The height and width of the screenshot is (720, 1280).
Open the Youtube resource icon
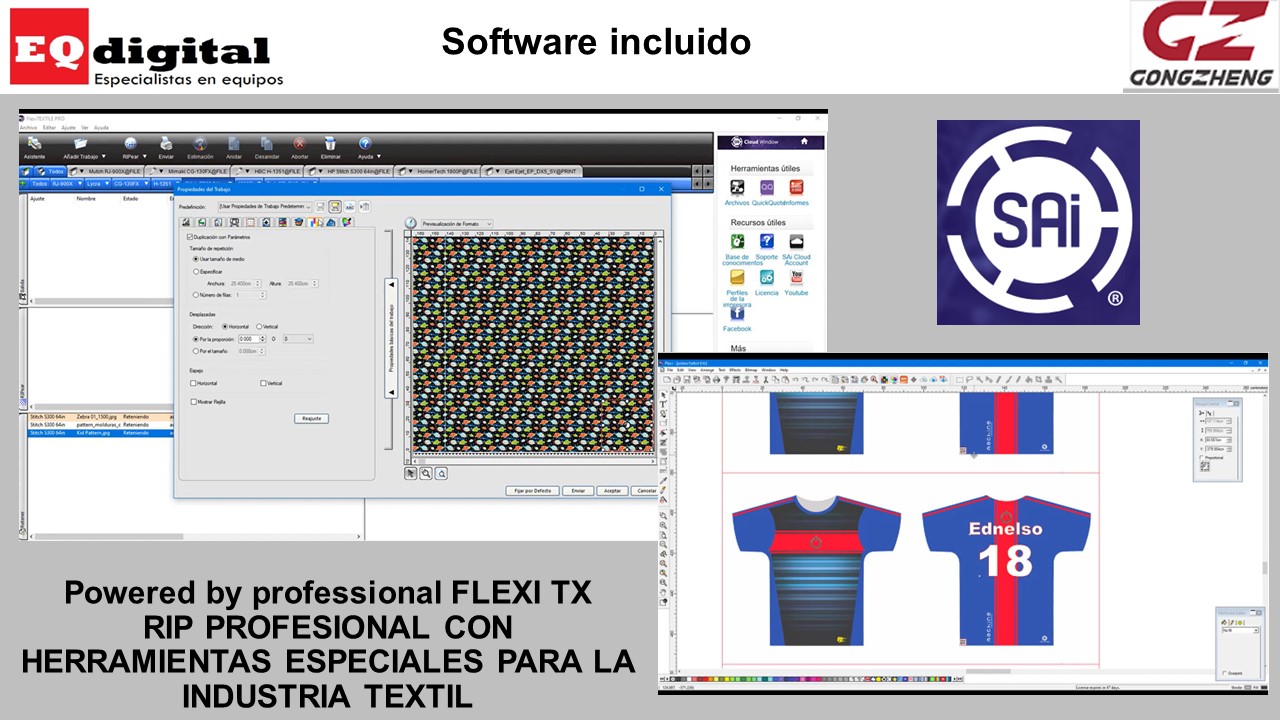tap(796, 278)
